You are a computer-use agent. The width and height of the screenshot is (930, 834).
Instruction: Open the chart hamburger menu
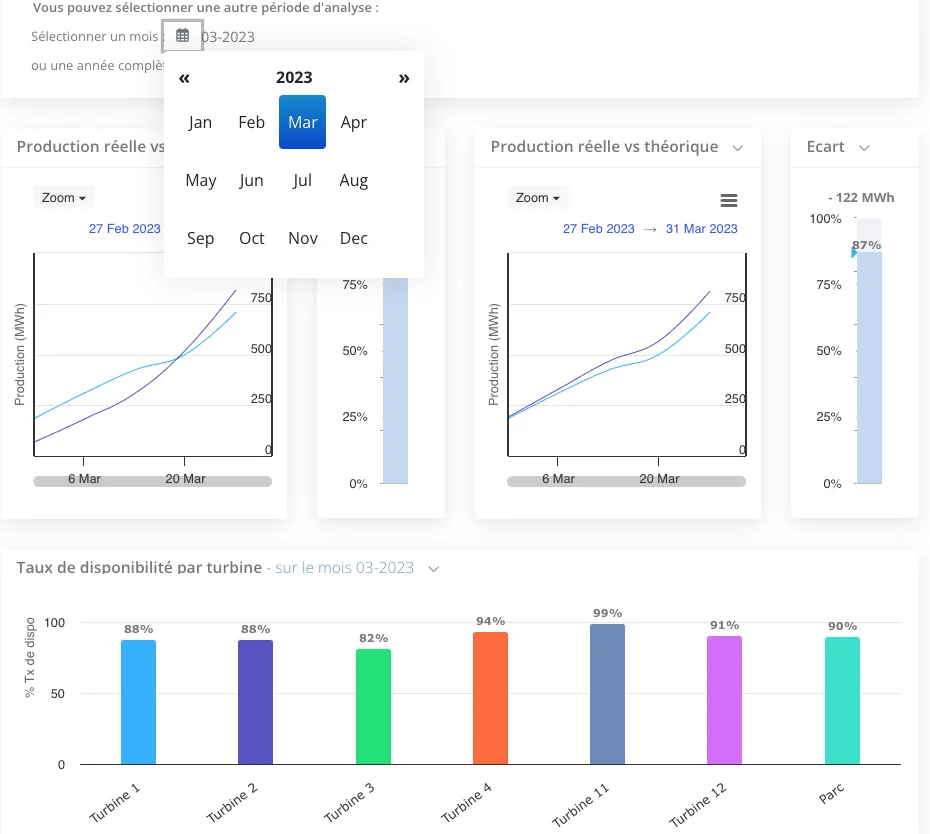click(x=729, y=201)
